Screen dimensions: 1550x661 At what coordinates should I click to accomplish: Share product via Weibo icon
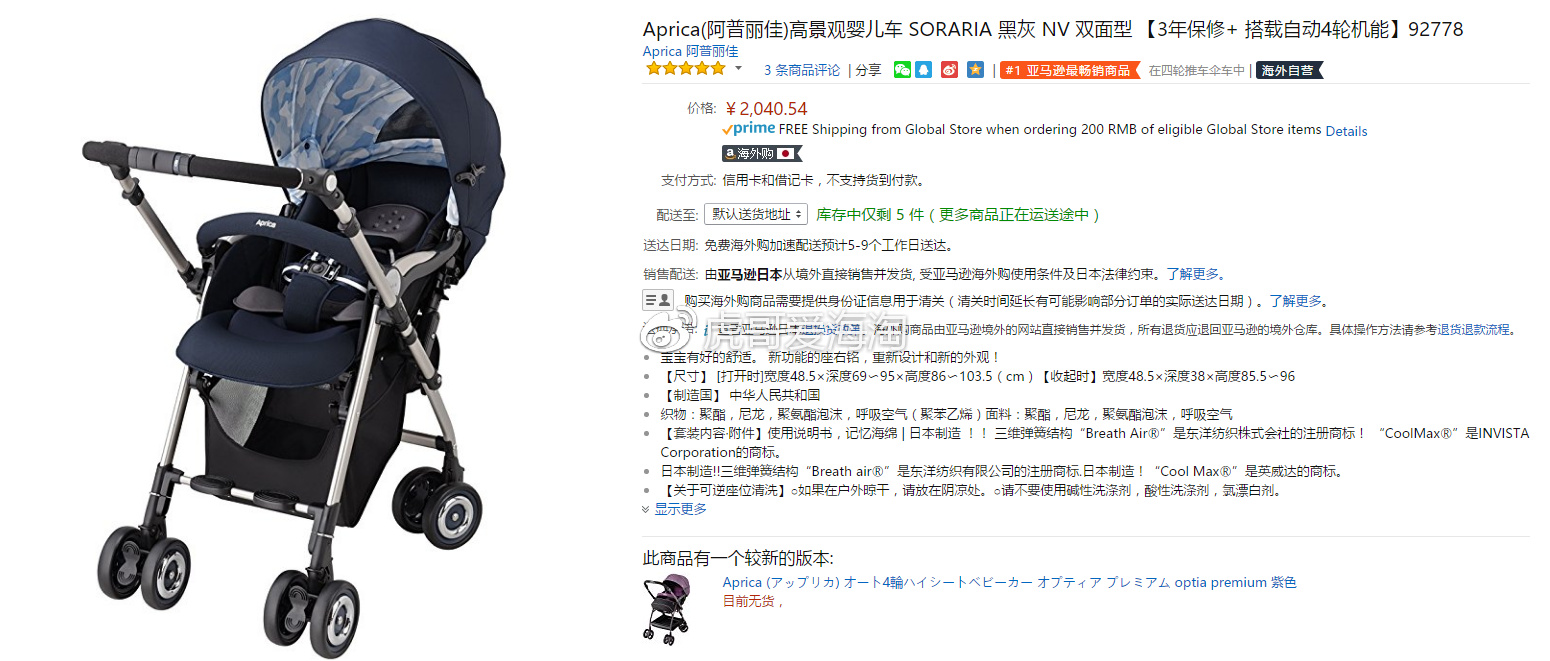pos(950,70)
